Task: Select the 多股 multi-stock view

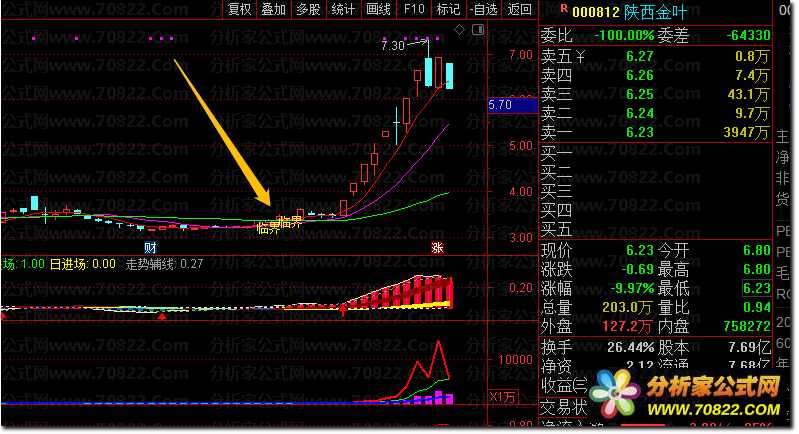Action: tap(308, 9)
